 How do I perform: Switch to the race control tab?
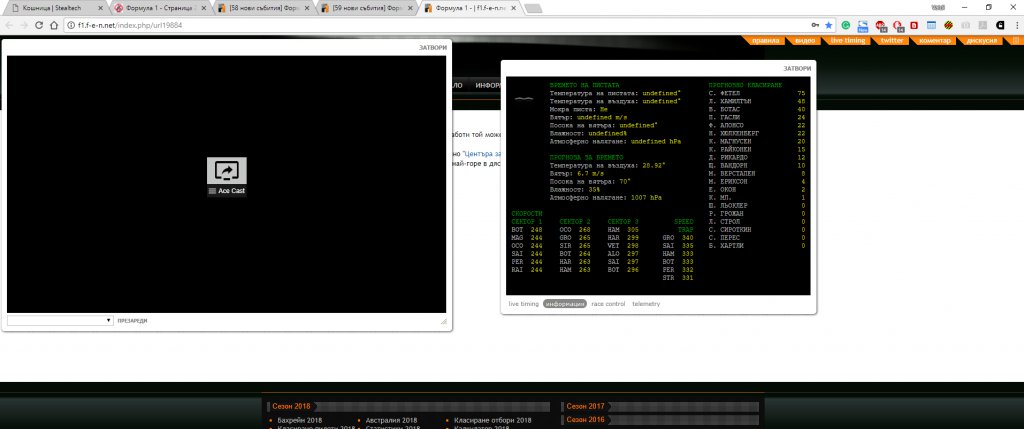[608, 303]
